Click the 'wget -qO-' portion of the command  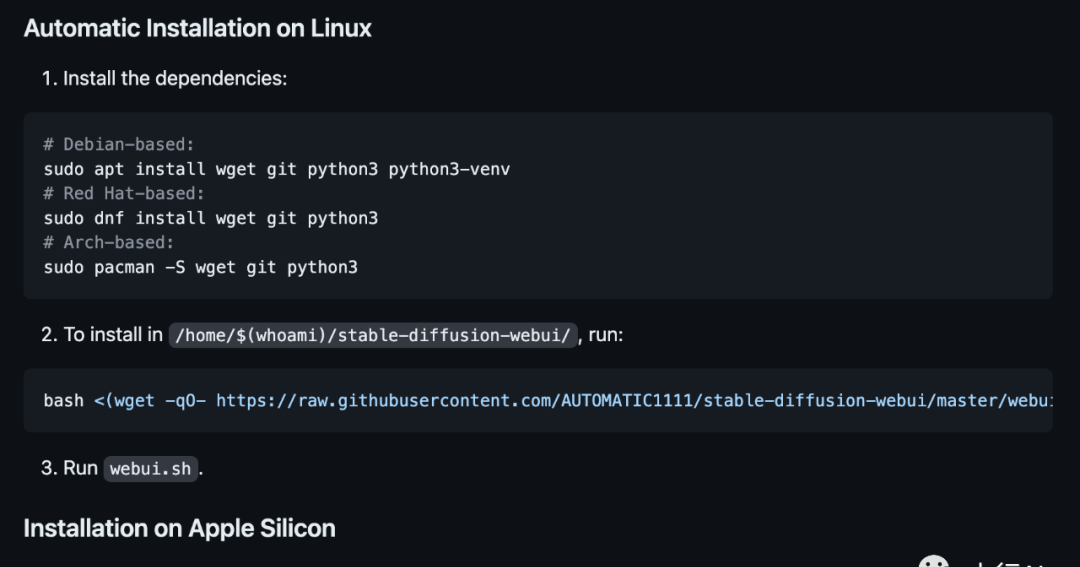coord(160,400)
